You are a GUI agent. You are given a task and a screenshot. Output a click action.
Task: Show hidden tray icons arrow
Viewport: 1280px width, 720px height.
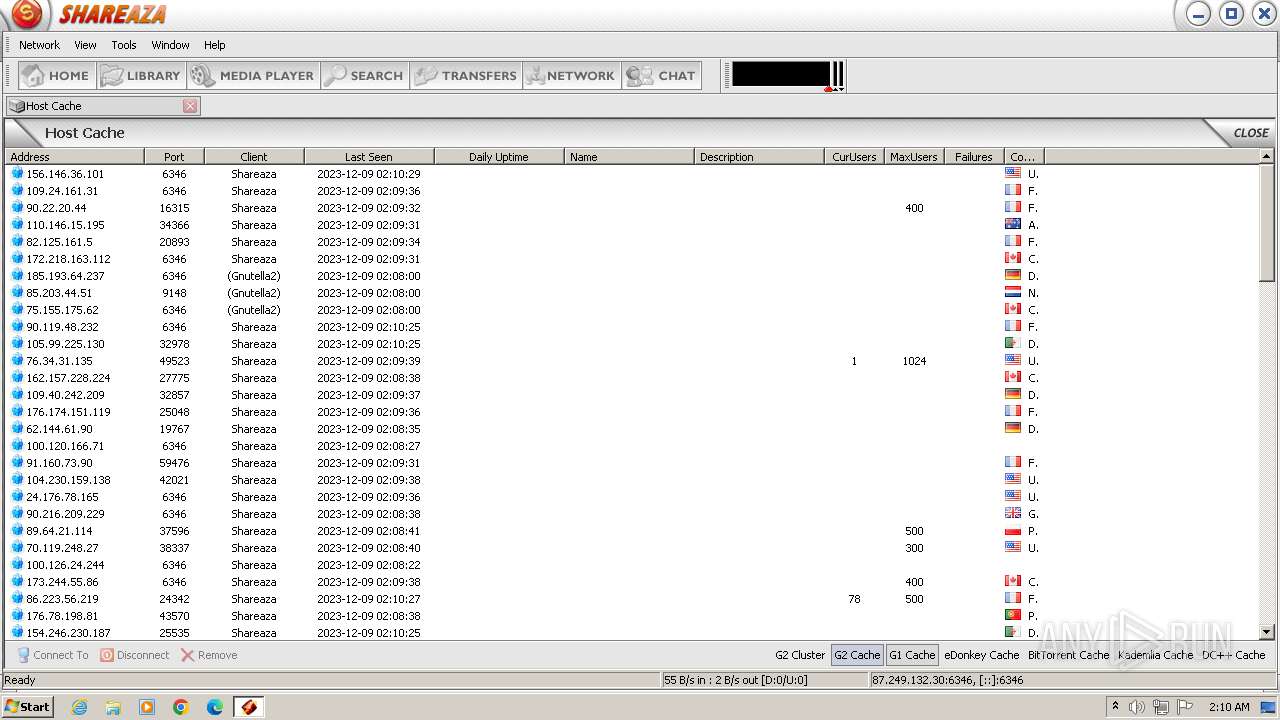click(1115, 707)
